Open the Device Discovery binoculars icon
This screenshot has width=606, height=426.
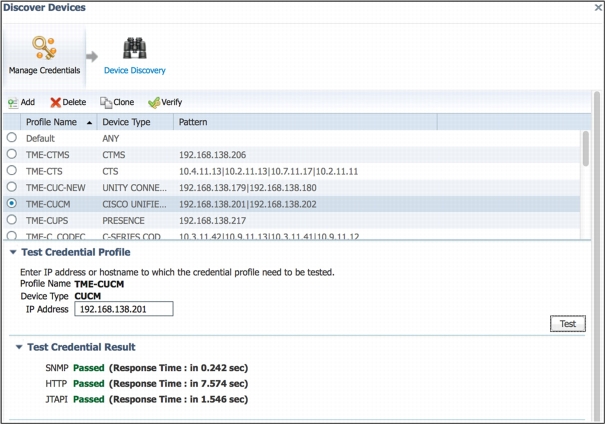pyautogui.click(x=134, y=48)
